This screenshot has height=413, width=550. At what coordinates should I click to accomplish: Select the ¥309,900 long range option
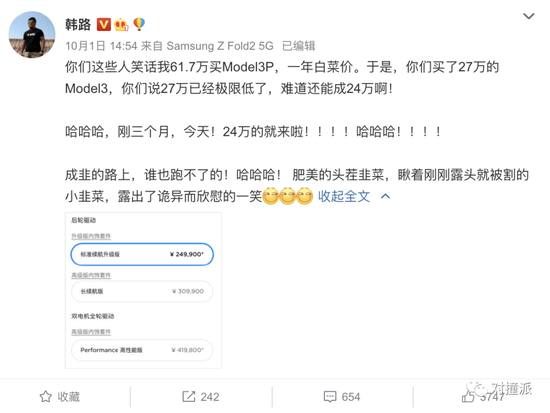coord(142,291)
